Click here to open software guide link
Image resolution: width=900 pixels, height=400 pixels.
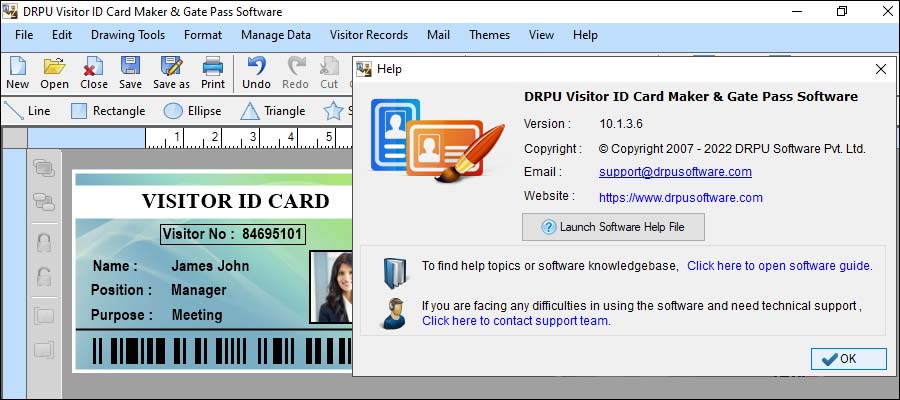(x=779, y=266)
